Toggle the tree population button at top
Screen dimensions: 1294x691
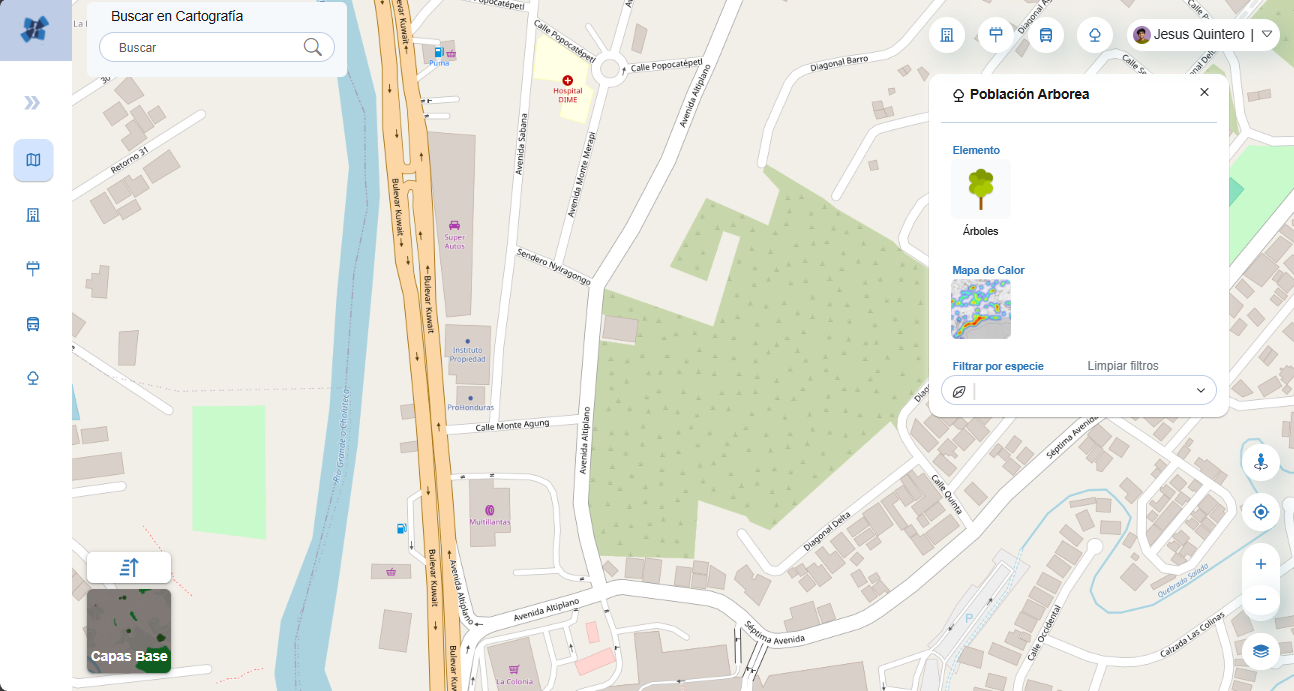click(1095, 35)
